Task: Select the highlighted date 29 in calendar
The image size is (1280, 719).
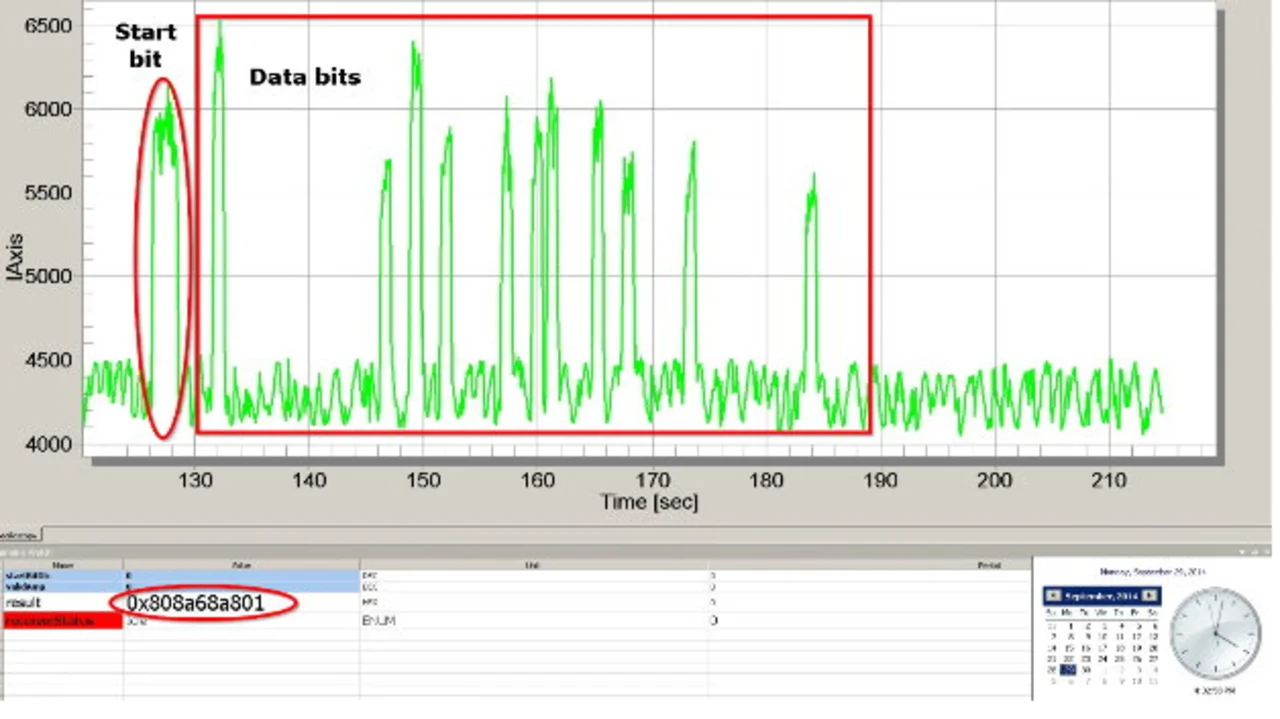Action: tap(1069, 670)
